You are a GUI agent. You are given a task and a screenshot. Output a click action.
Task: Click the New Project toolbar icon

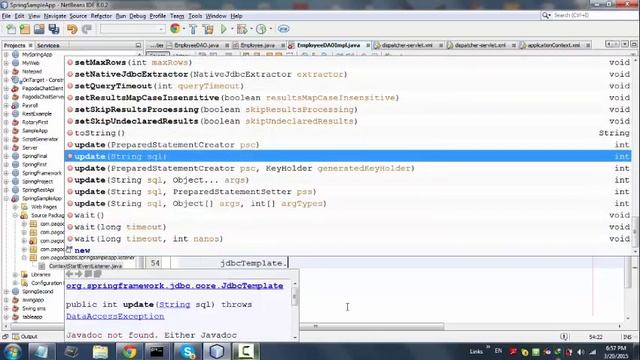25,29
